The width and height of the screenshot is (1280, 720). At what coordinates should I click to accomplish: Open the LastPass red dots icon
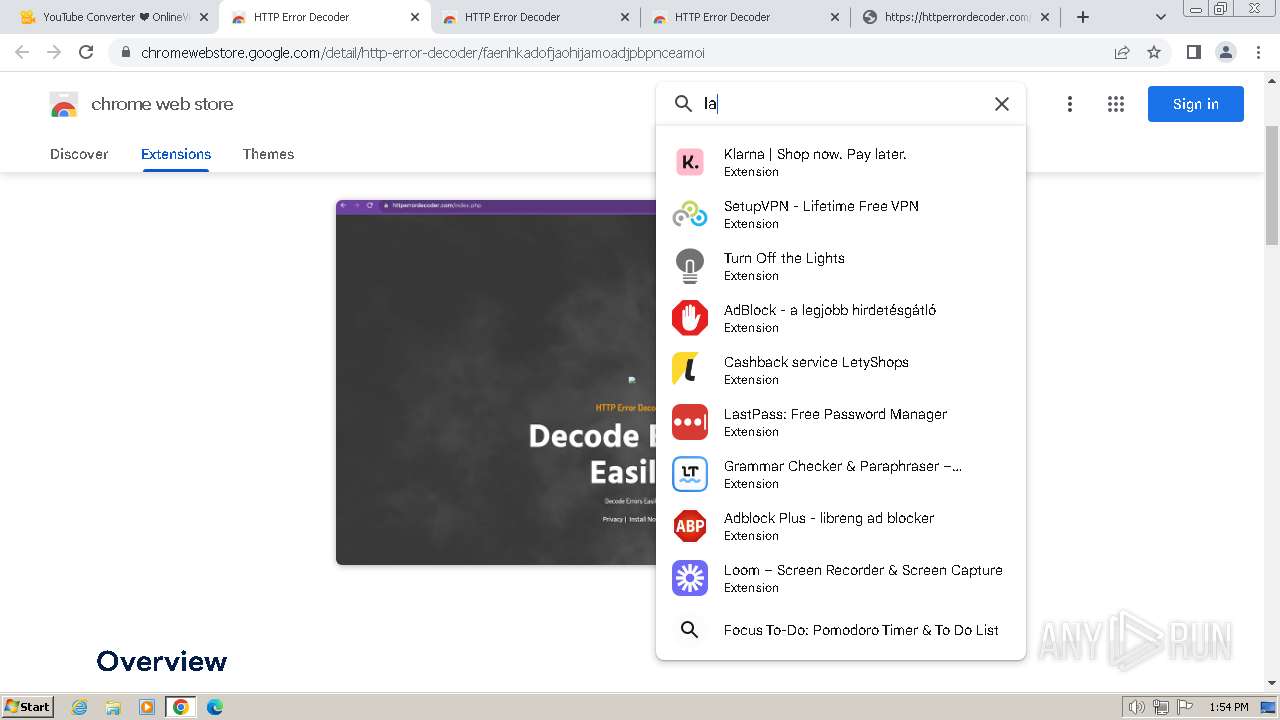pyautogui.click(x=690, y=422)
